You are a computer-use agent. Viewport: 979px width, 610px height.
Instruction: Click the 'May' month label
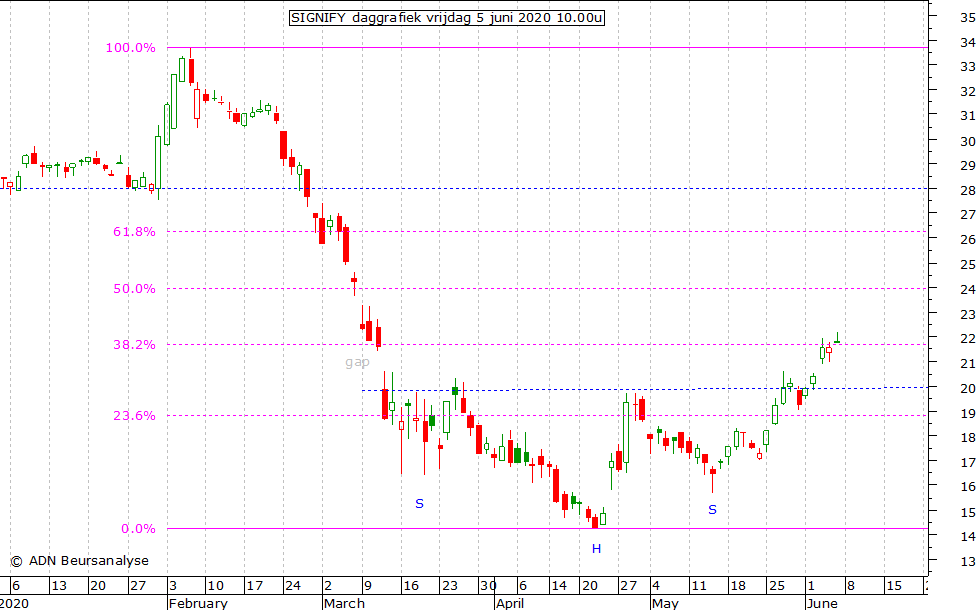(665, 603)
